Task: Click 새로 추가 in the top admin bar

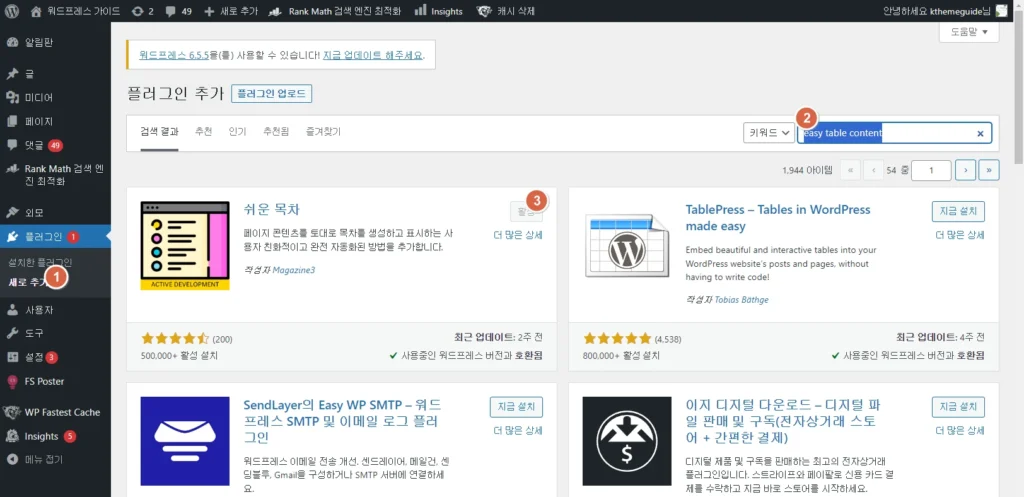Action: click(231, 11)
